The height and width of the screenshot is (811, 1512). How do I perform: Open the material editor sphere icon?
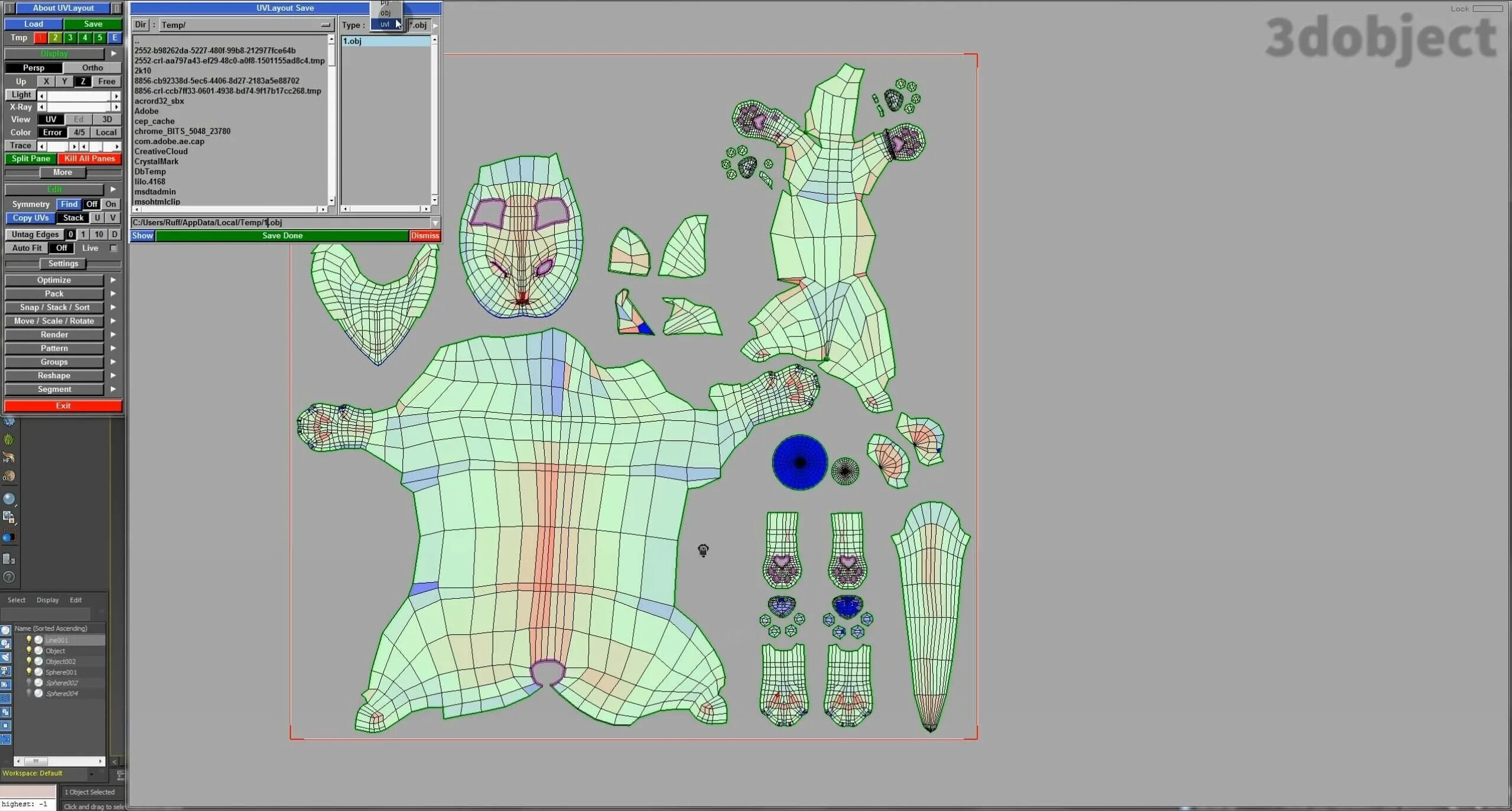click(x=9, y=499)
